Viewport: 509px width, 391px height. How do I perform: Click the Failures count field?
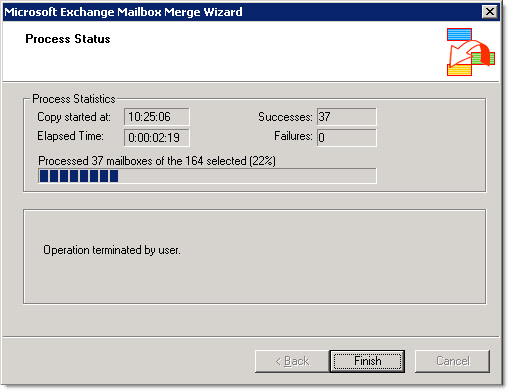point(347,137)
